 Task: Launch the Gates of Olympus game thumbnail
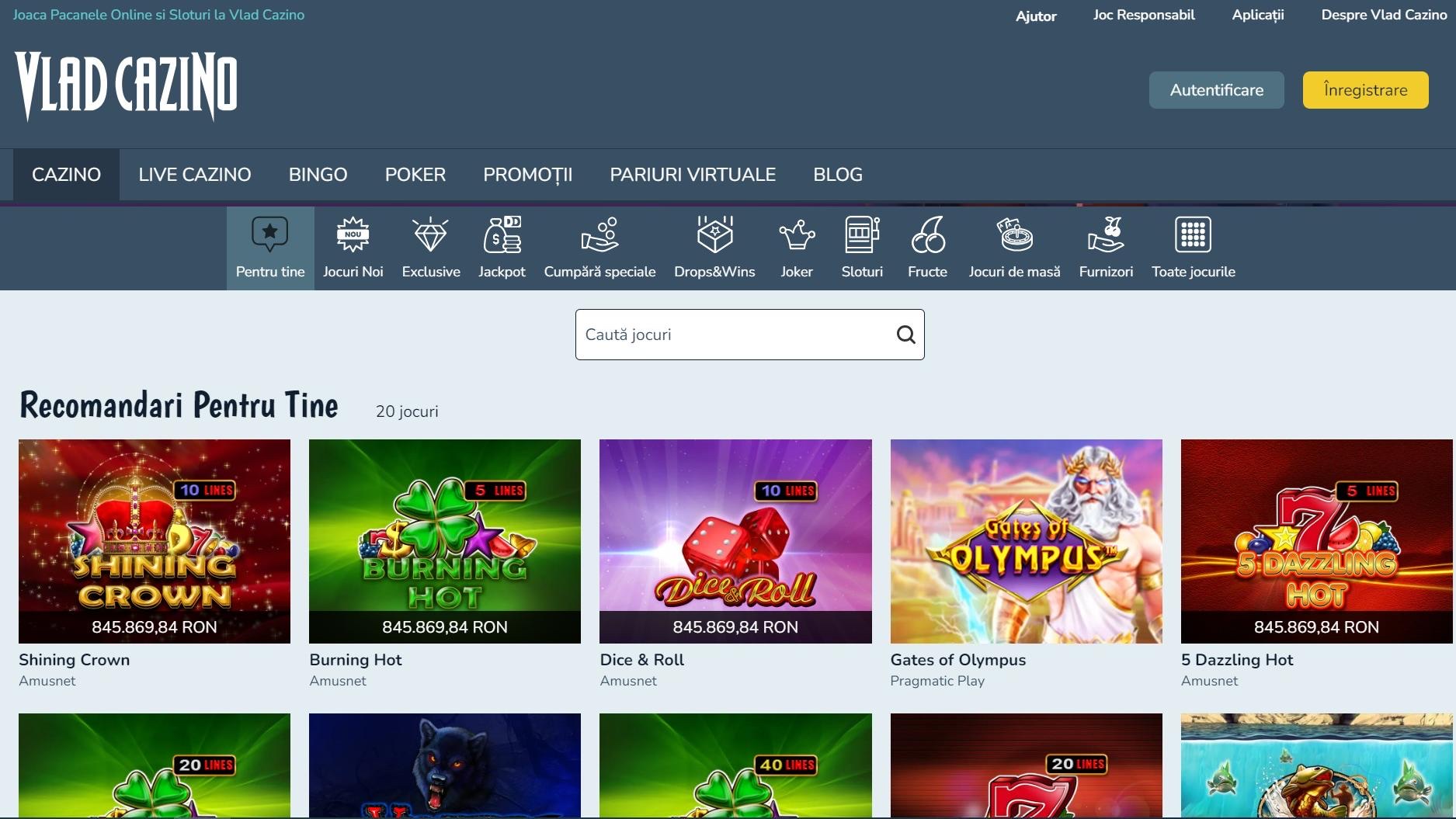1026,541
